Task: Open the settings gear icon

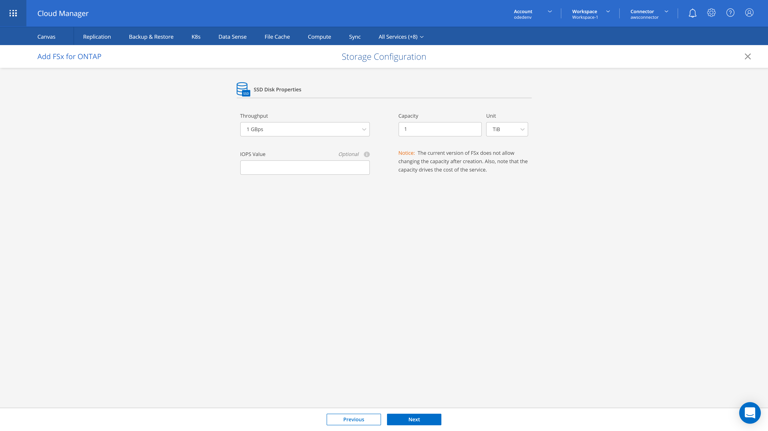Action: click(711, 13)
